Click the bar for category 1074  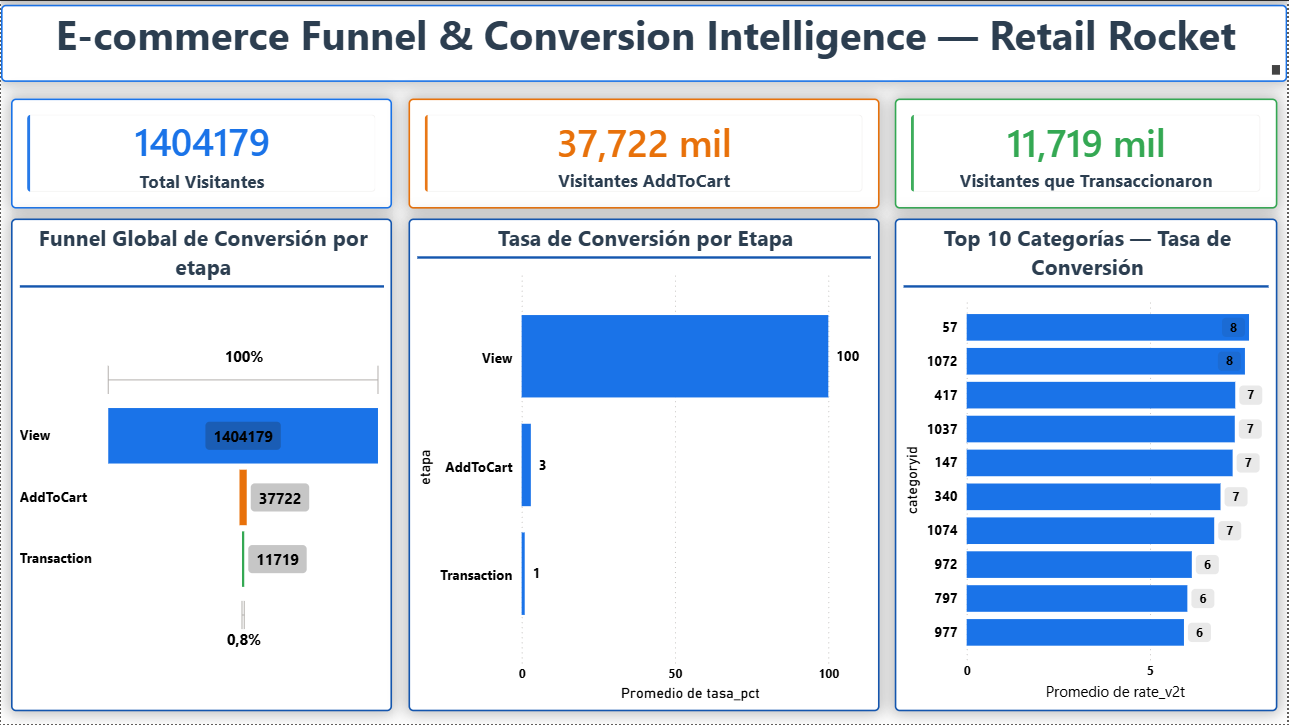1090,530
